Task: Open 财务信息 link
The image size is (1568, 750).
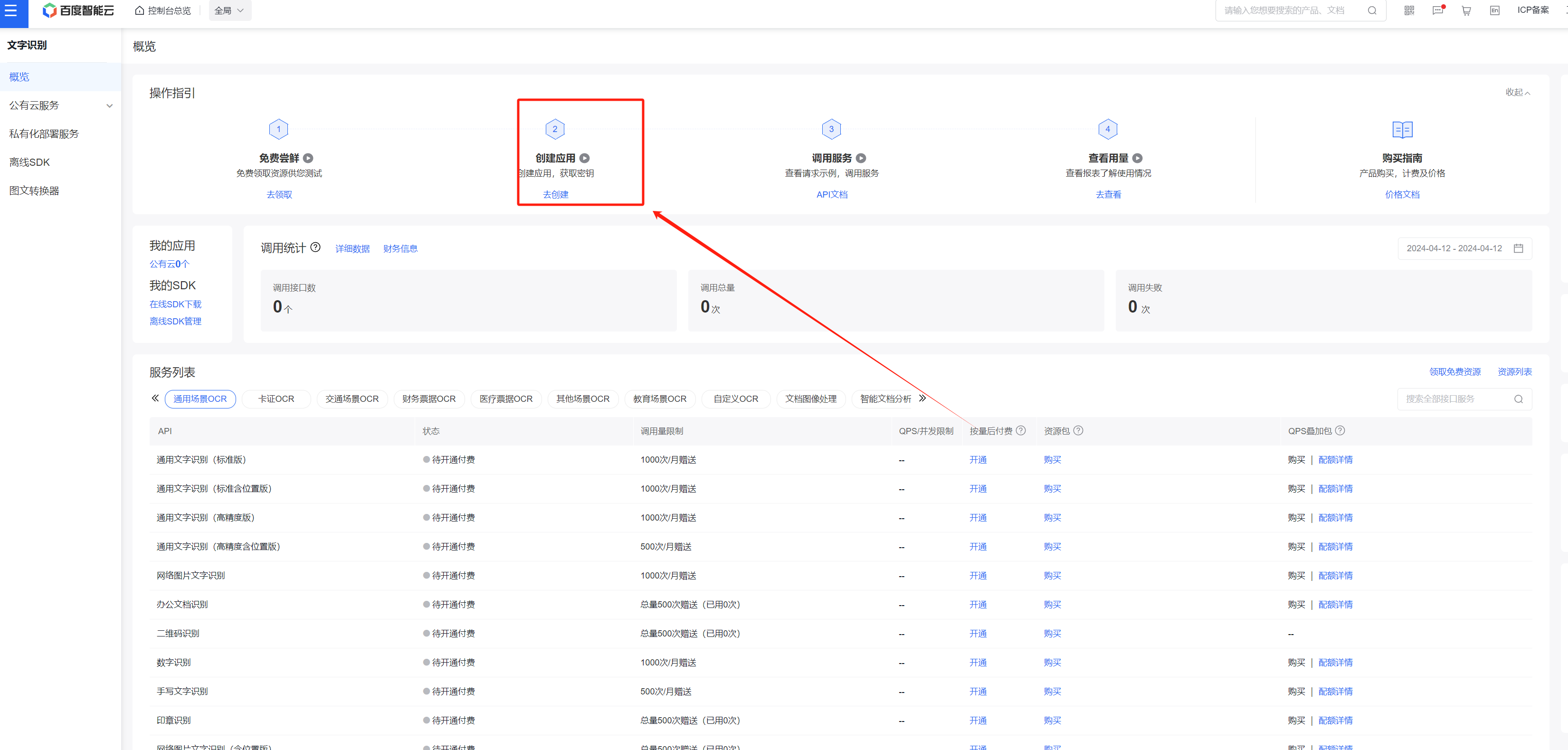Action: (x=400, y=249)
